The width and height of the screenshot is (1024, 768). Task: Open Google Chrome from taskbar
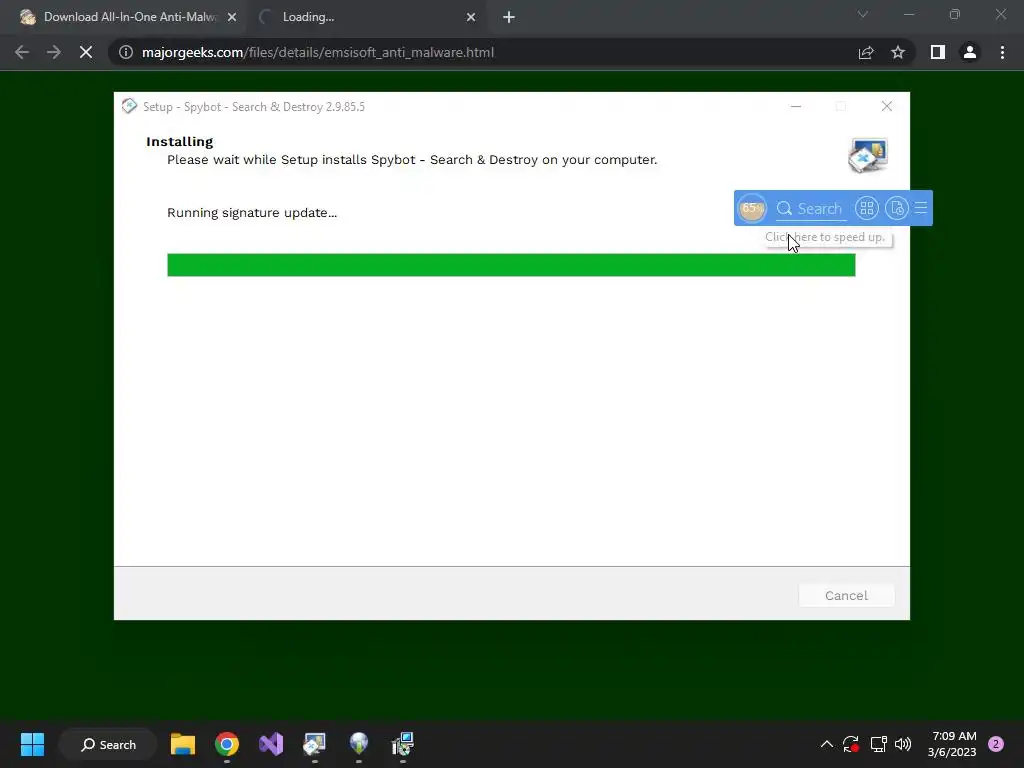pos(227,744)
